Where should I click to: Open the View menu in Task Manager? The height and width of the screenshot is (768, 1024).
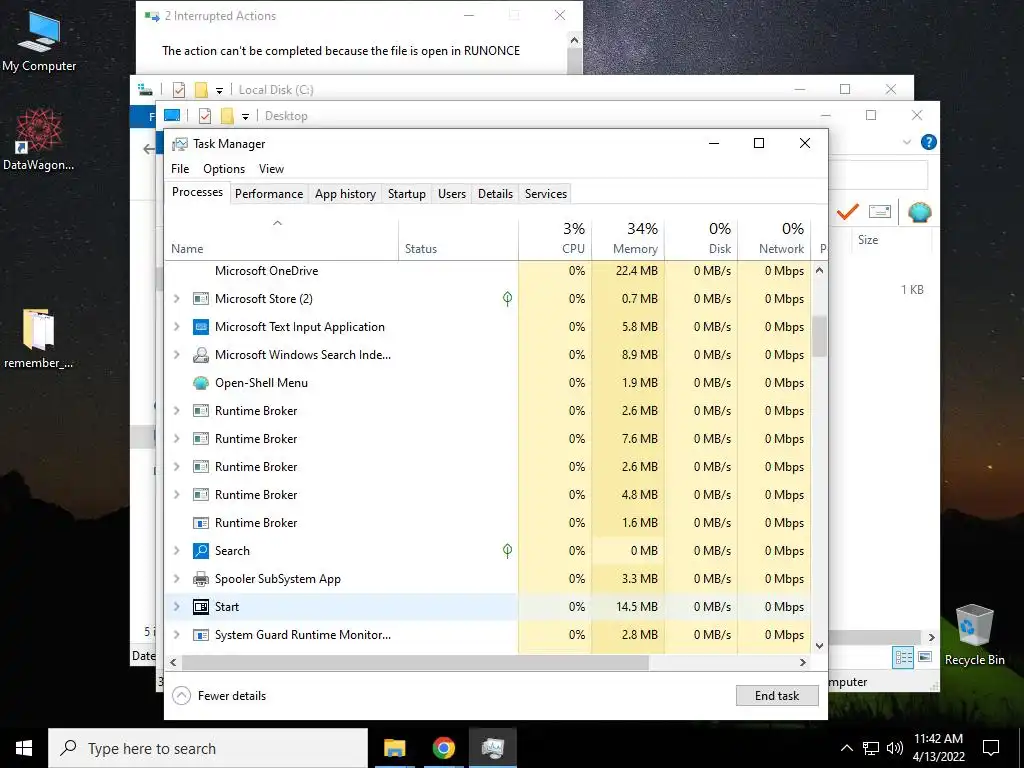point(271,169)
